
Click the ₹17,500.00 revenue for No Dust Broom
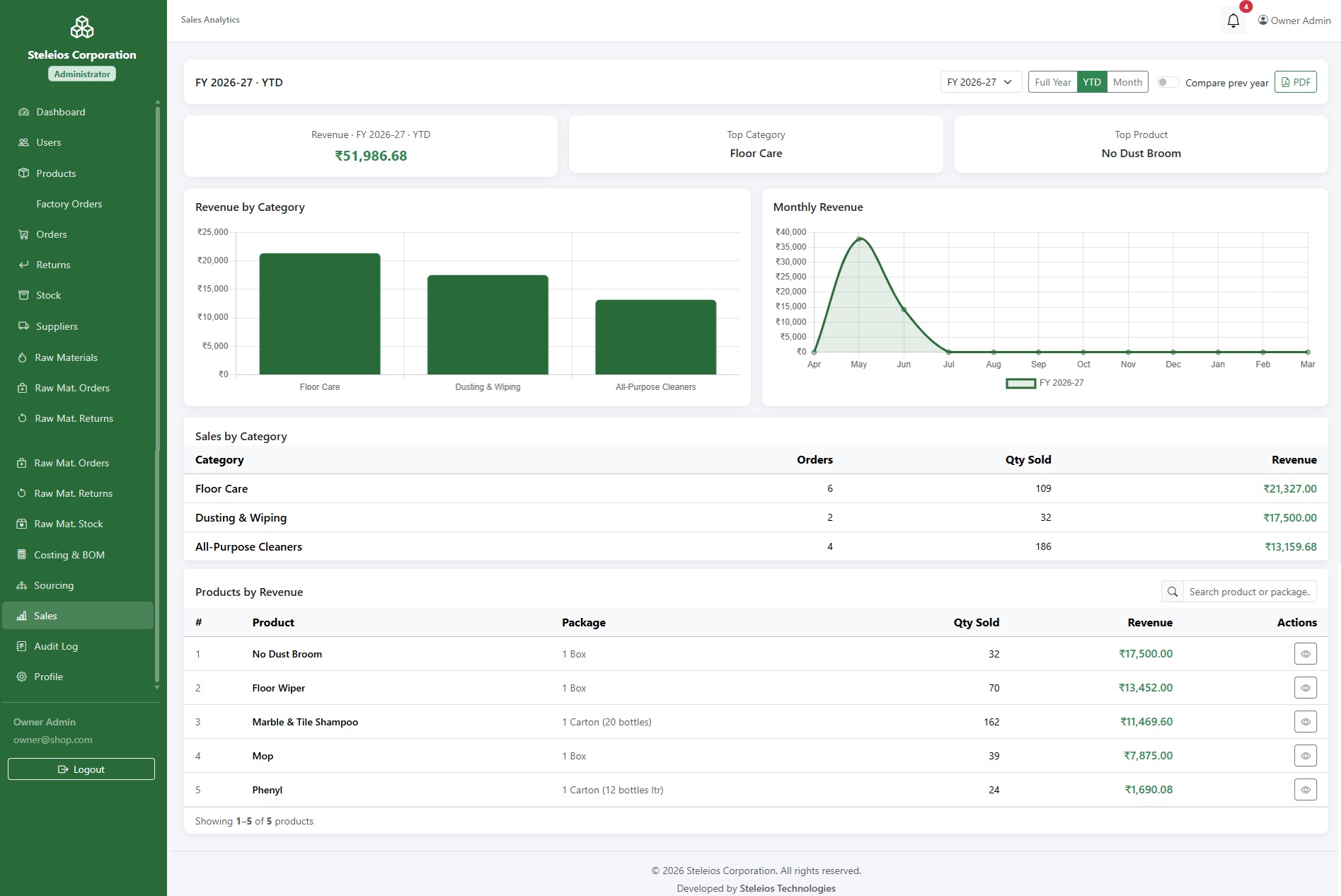(x=1146, y=654)
